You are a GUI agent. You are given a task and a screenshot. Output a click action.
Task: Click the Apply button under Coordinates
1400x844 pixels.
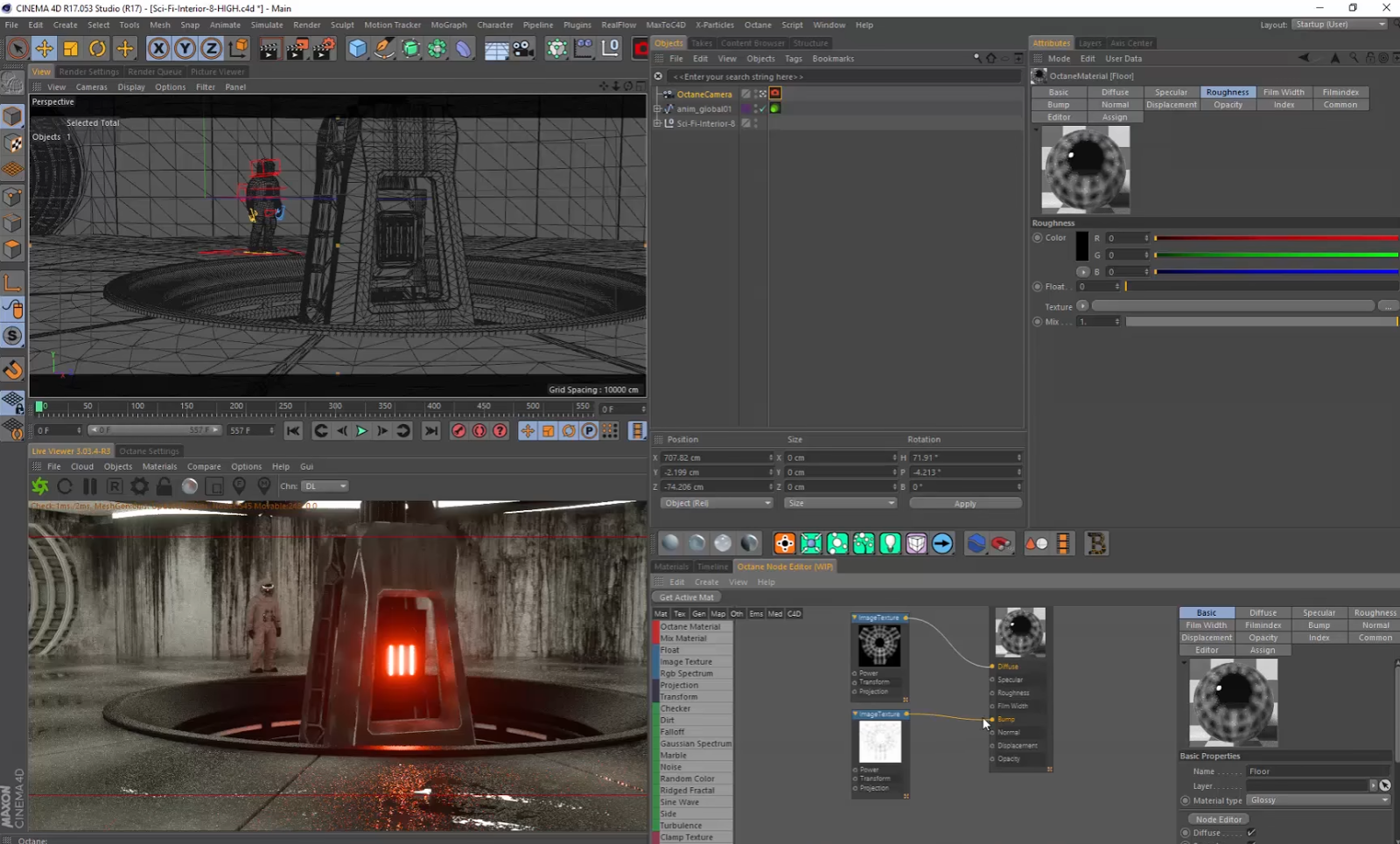[965, 503]
